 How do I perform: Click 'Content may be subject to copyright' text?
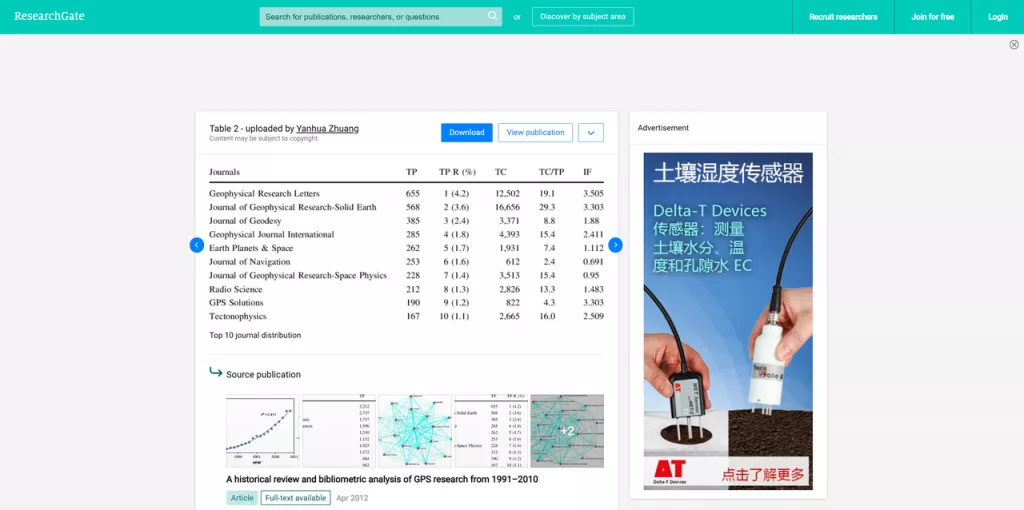(x=264, y=138)
